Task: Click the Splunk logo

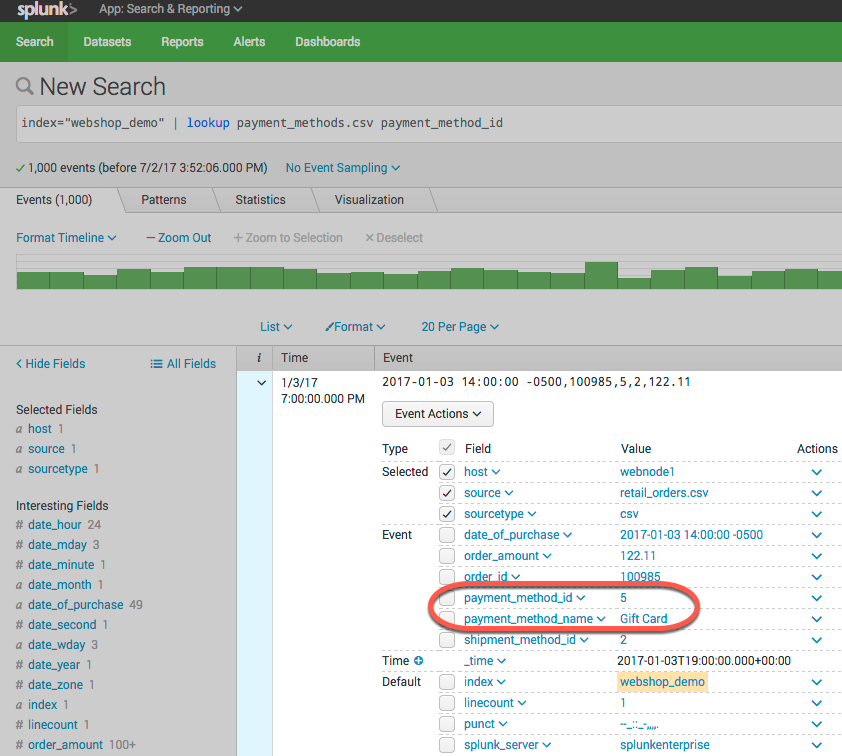Action: pos(47,10)
